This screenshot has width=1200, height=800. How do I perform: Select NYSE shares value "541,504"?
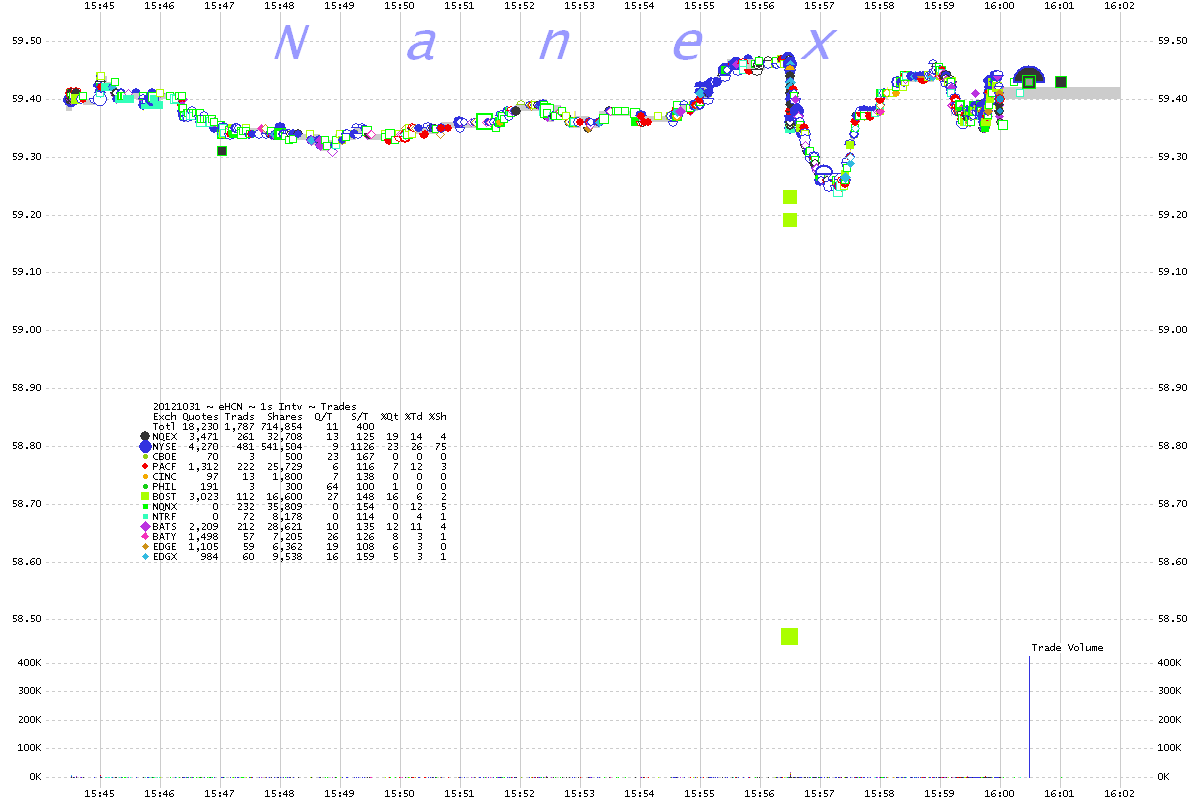coord(282,446)
